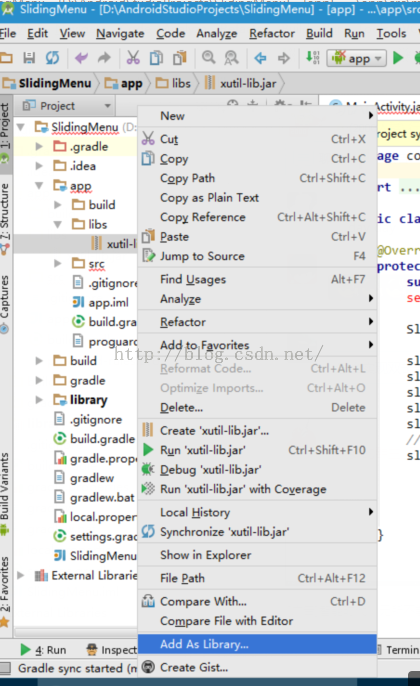Click the Back navigation arrow icon
The height and width of the screenshot is (686, 420).
(x=260, y=57)
